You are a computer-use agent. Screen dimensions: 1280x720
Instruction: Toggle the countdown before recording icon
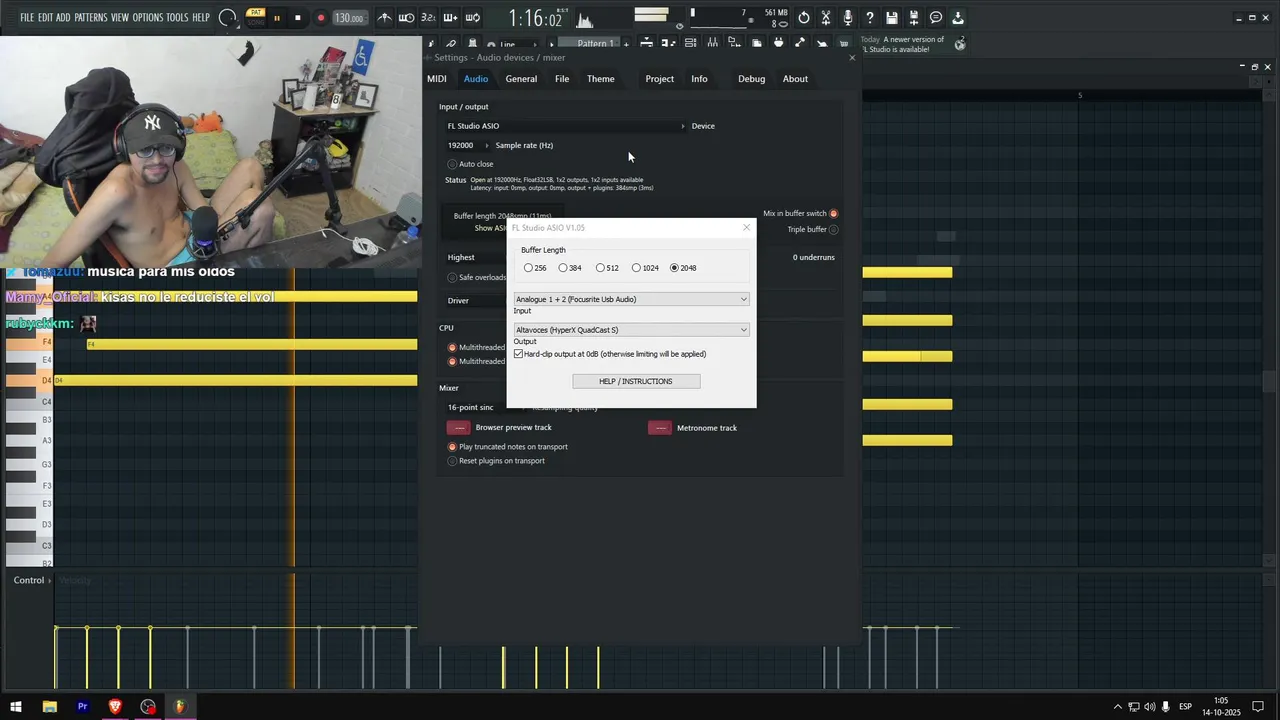(x=428, y=18)
